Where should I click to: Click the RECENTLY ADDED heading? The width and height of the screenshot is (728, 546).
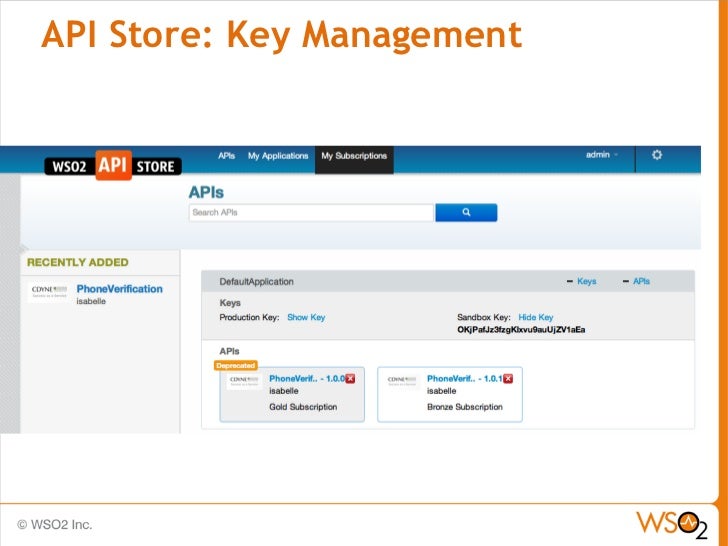78,262
